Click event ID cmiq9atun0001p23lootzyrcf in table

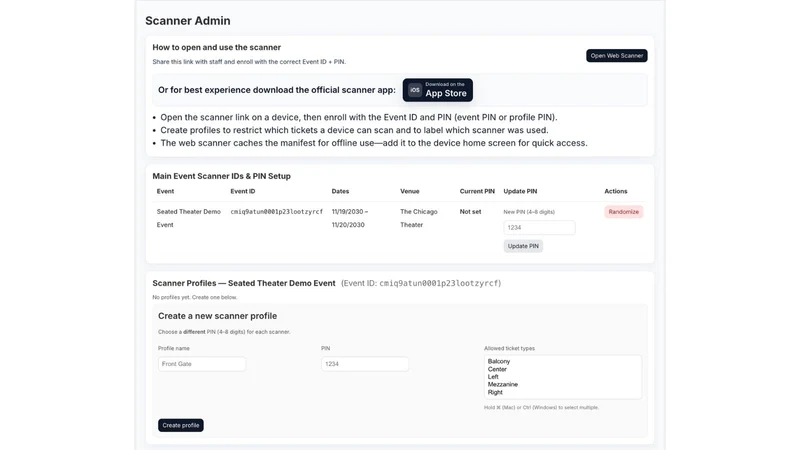[277, 212]
